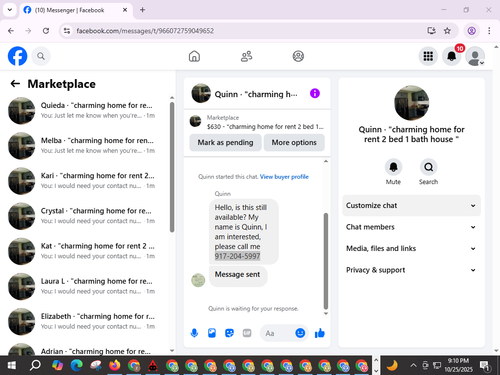Open Windows notification center icon

tap(485, 365)
